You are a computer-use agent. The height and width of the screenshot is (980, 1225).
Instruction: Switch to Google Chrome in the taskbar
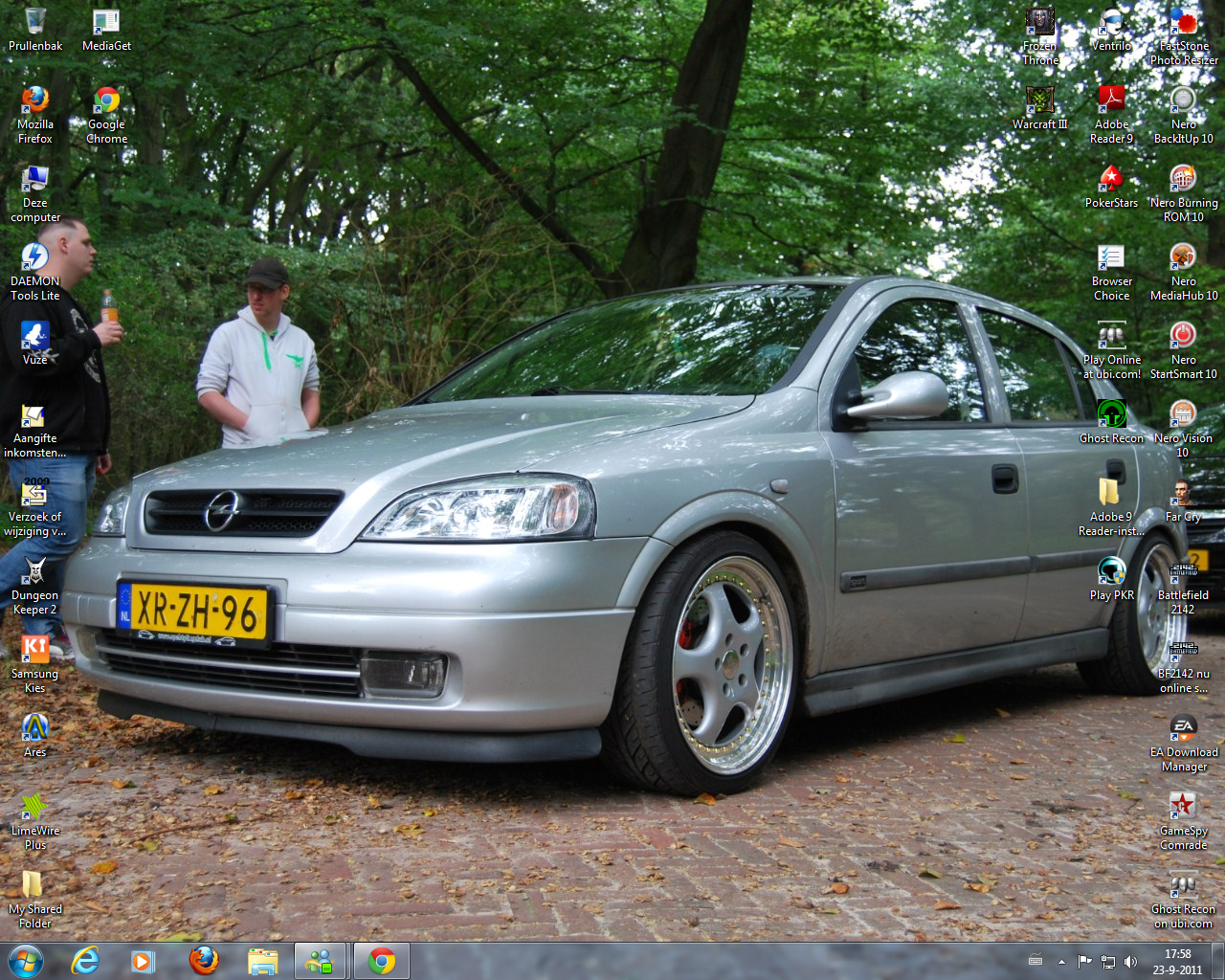pos(381,961)
